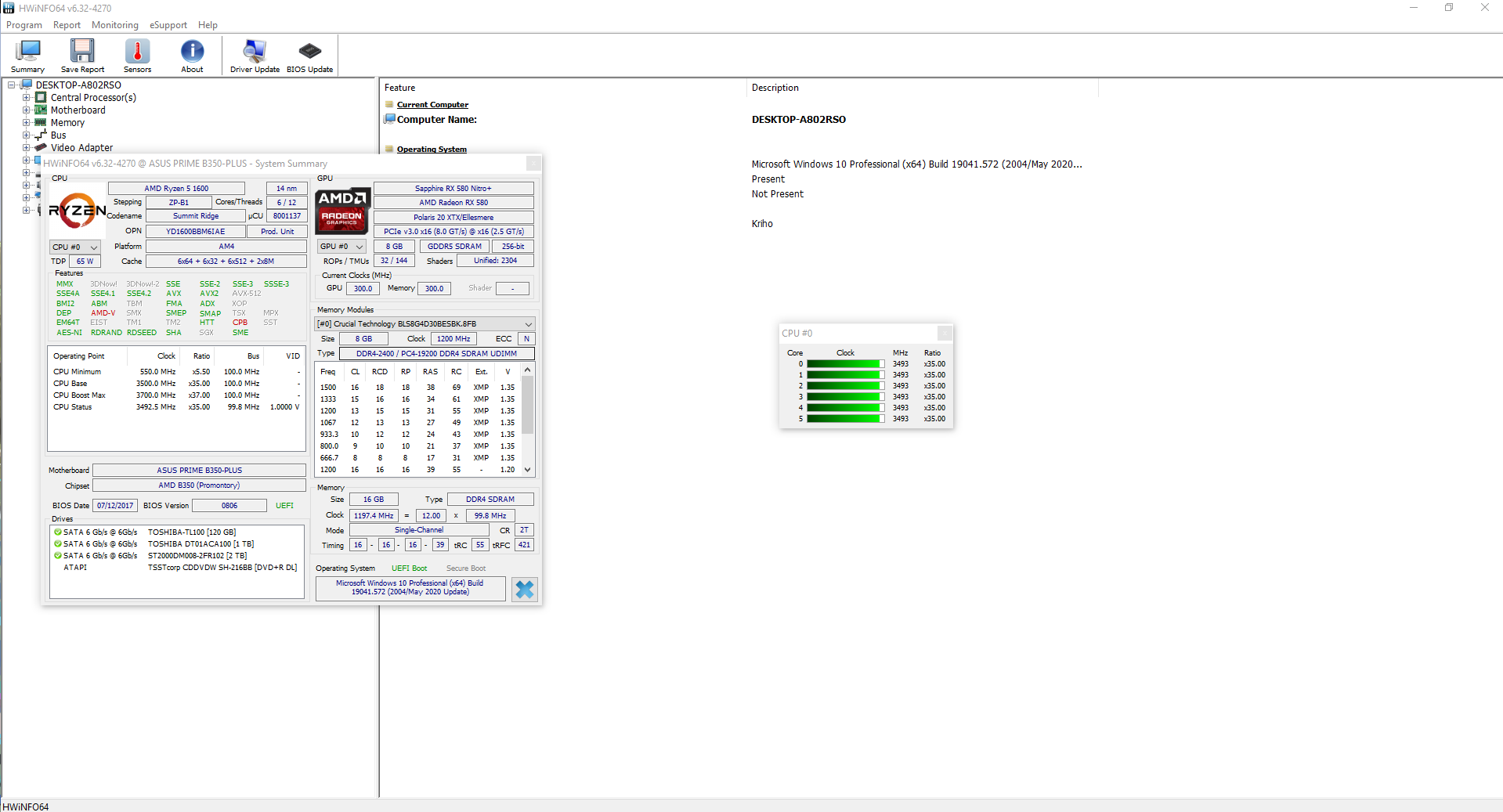Open the Report menu
1503x812 pixels.
click(67, 25)
